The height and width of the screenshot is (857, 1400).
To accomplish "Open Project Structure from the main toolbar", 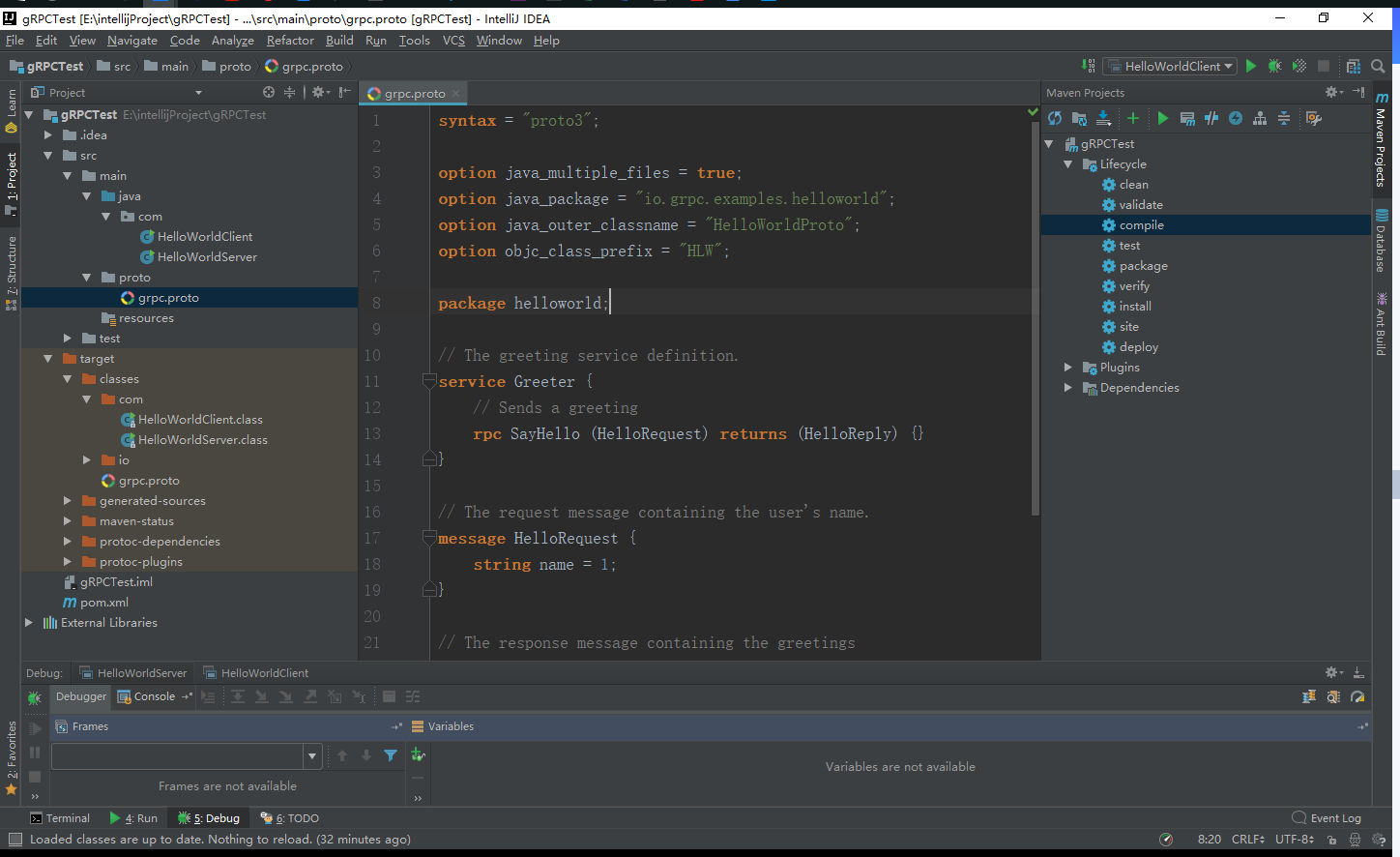I will [x=1354, y=66].
